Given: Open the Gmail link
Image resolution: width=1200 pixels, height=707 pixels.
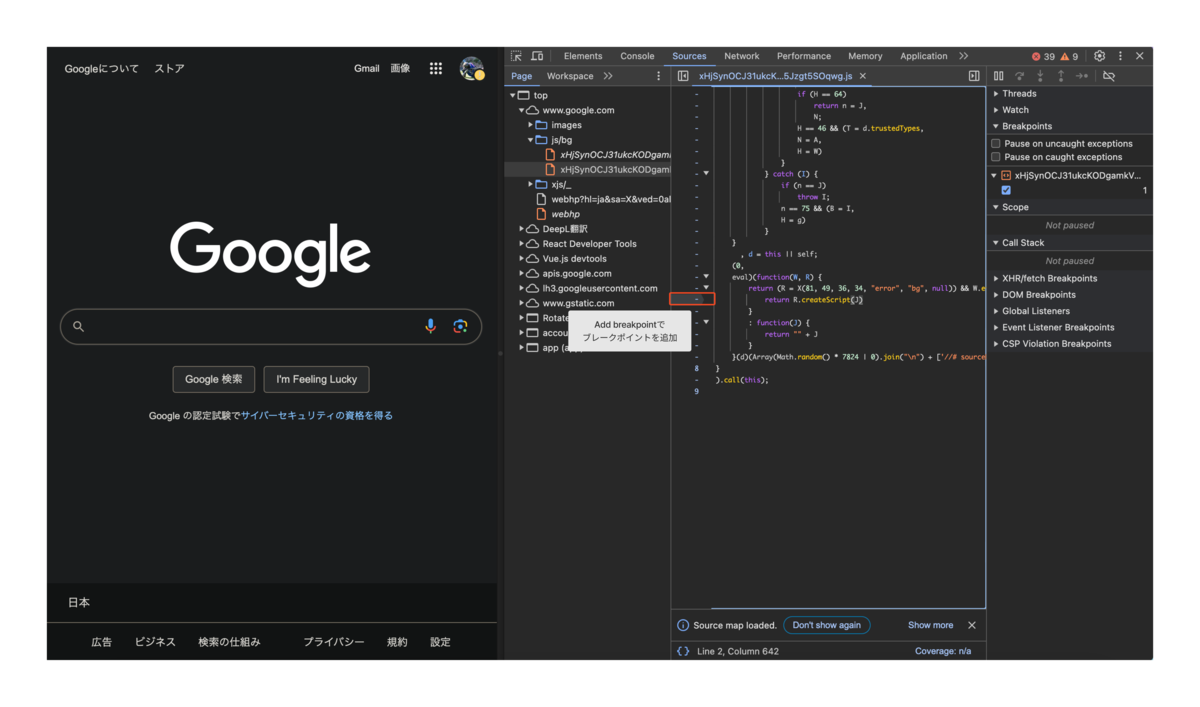Looking at the screenshot, I should pyautogui.click(x=367, y=68).
